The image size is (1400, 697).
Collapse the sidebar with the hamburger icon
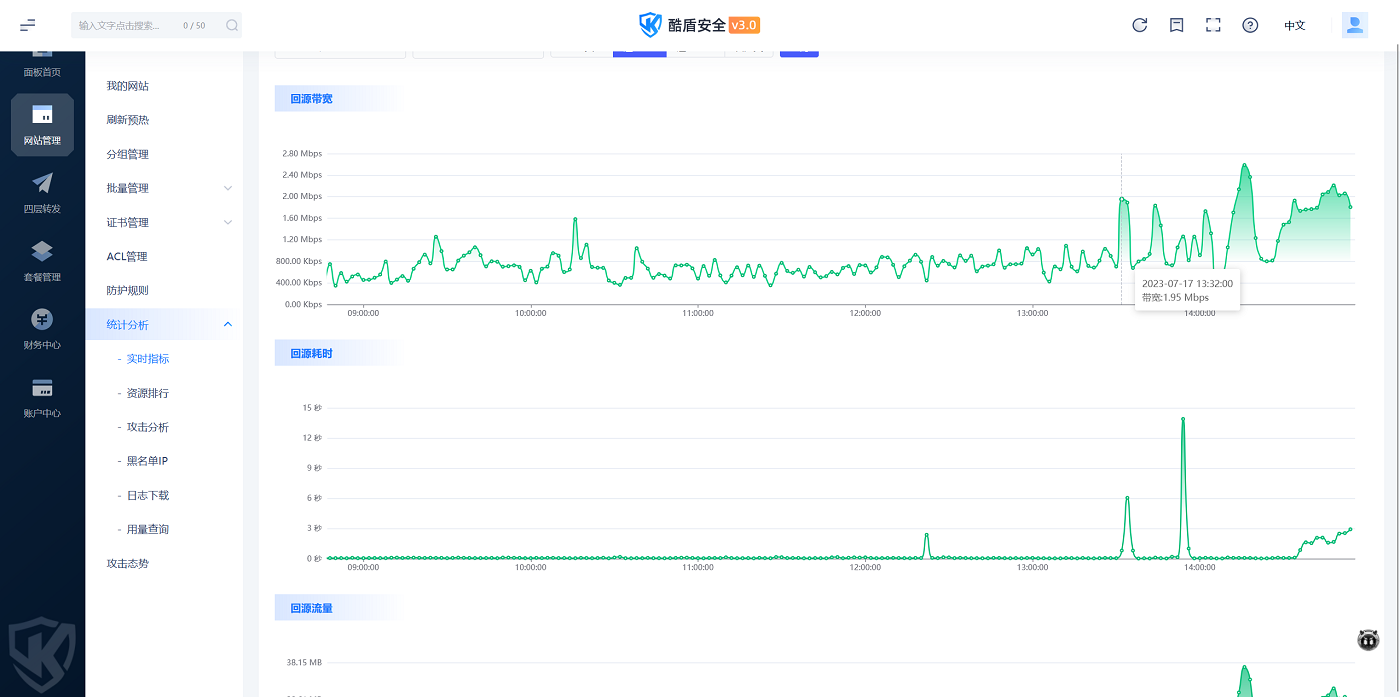click(x=27, y=25)
